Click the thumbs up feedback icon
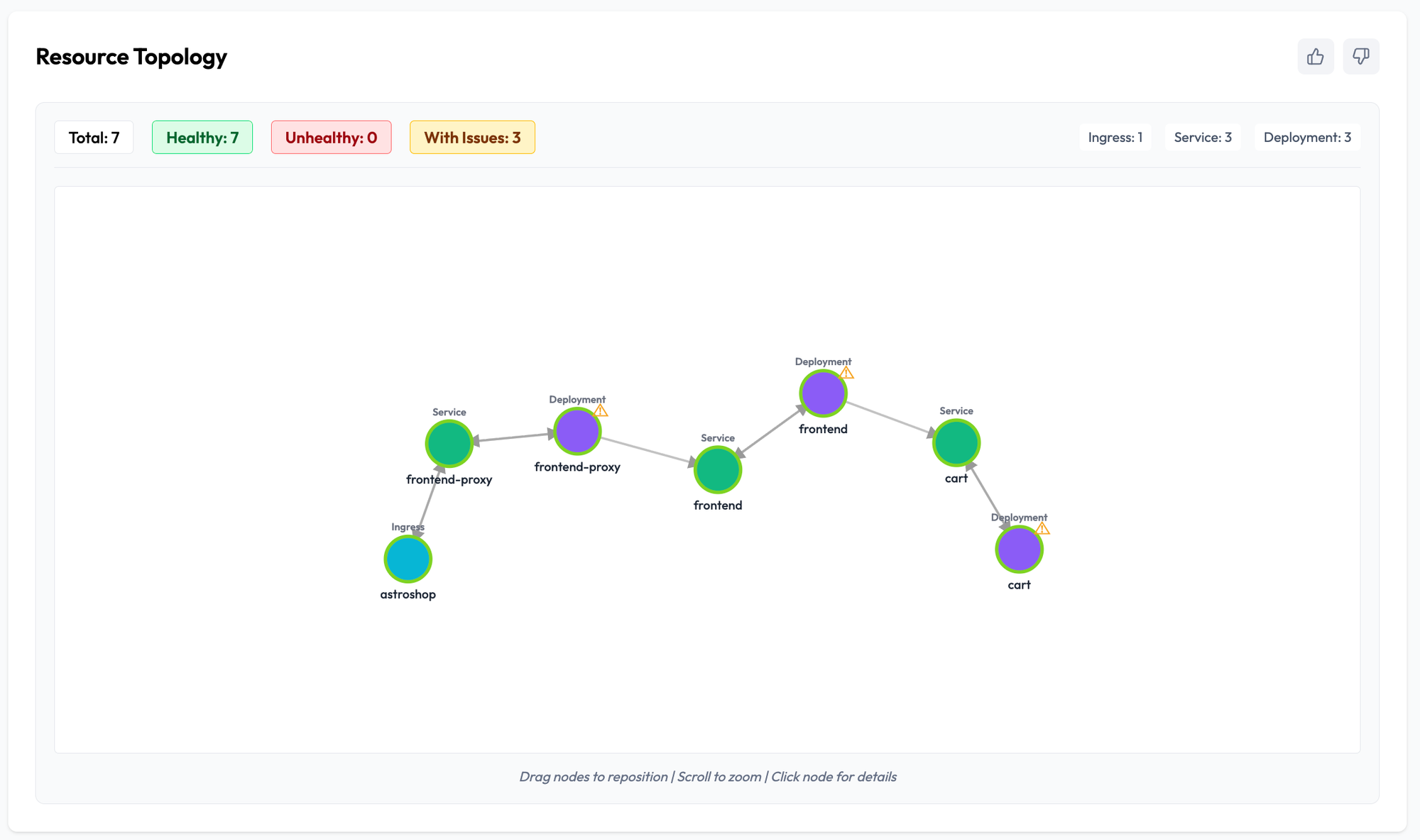Screen dimensions: 1420x840 1315,56
